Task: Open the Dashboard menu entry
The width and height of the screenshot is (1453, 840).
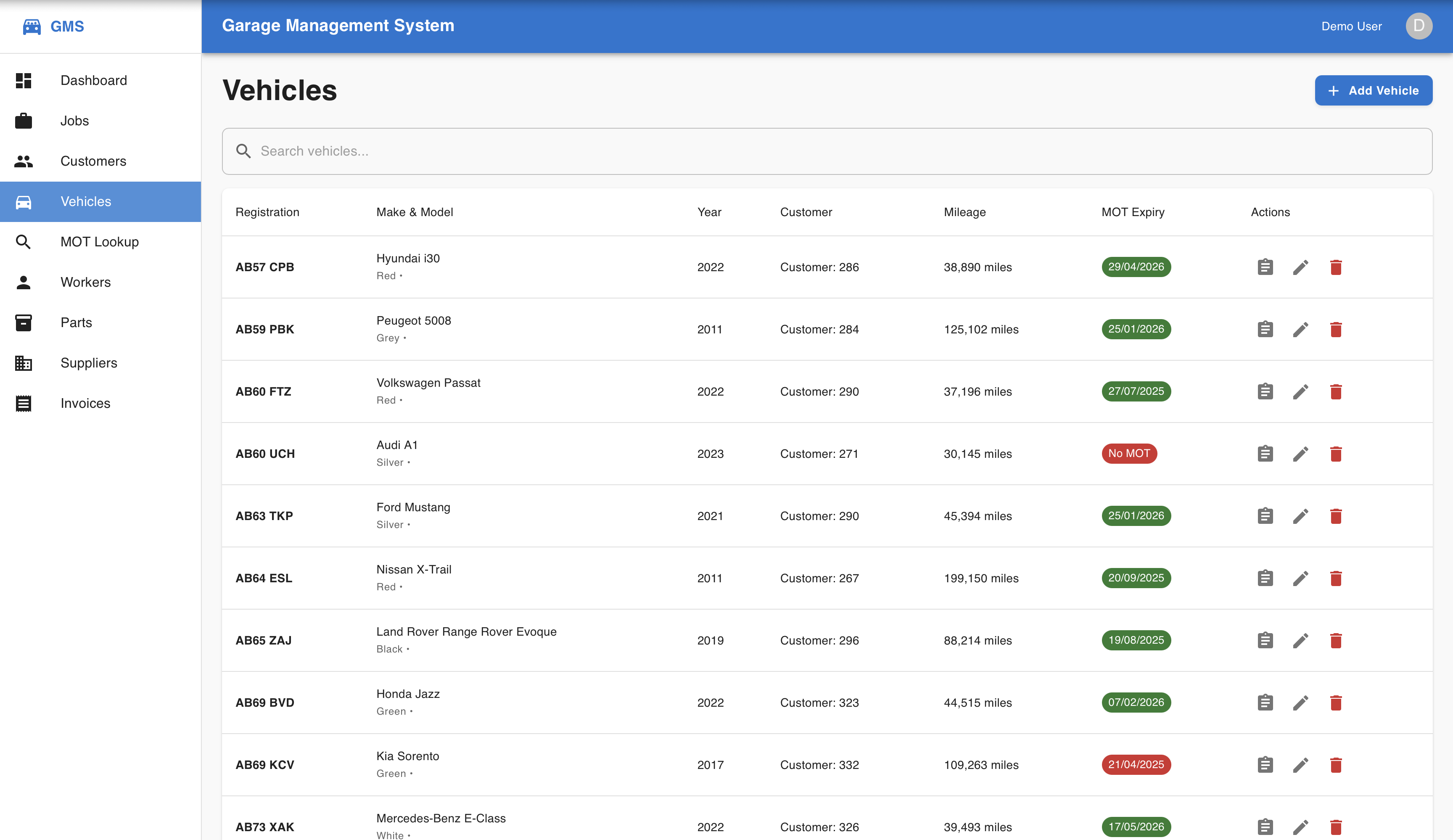Action: point(93,80)
